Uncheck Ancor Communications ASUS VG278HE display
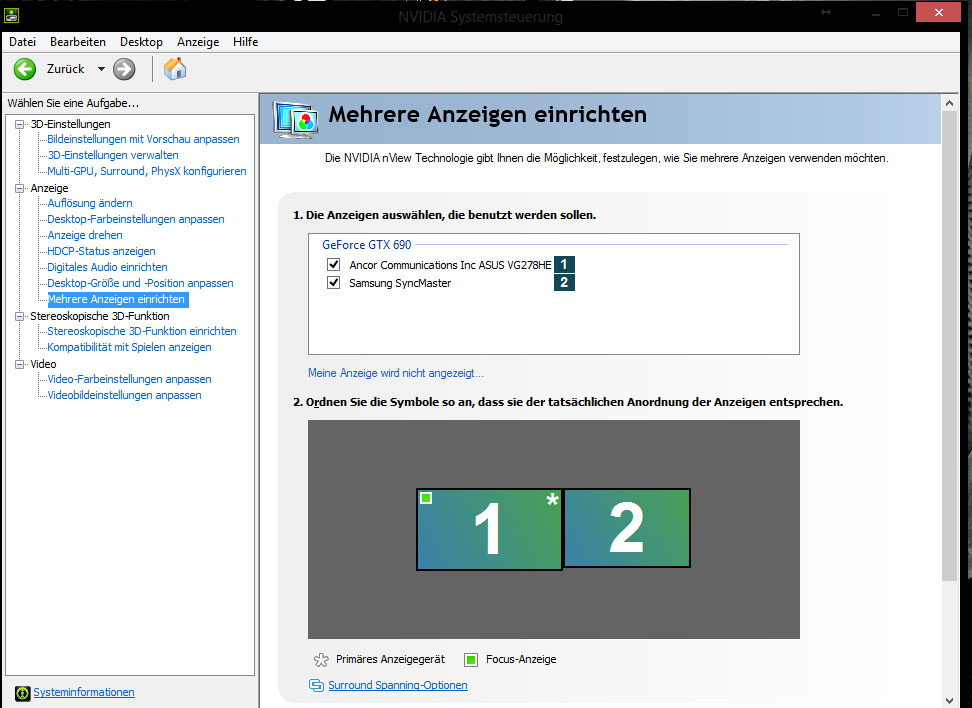This screenshot has width=972, height=708. (334, 265)
